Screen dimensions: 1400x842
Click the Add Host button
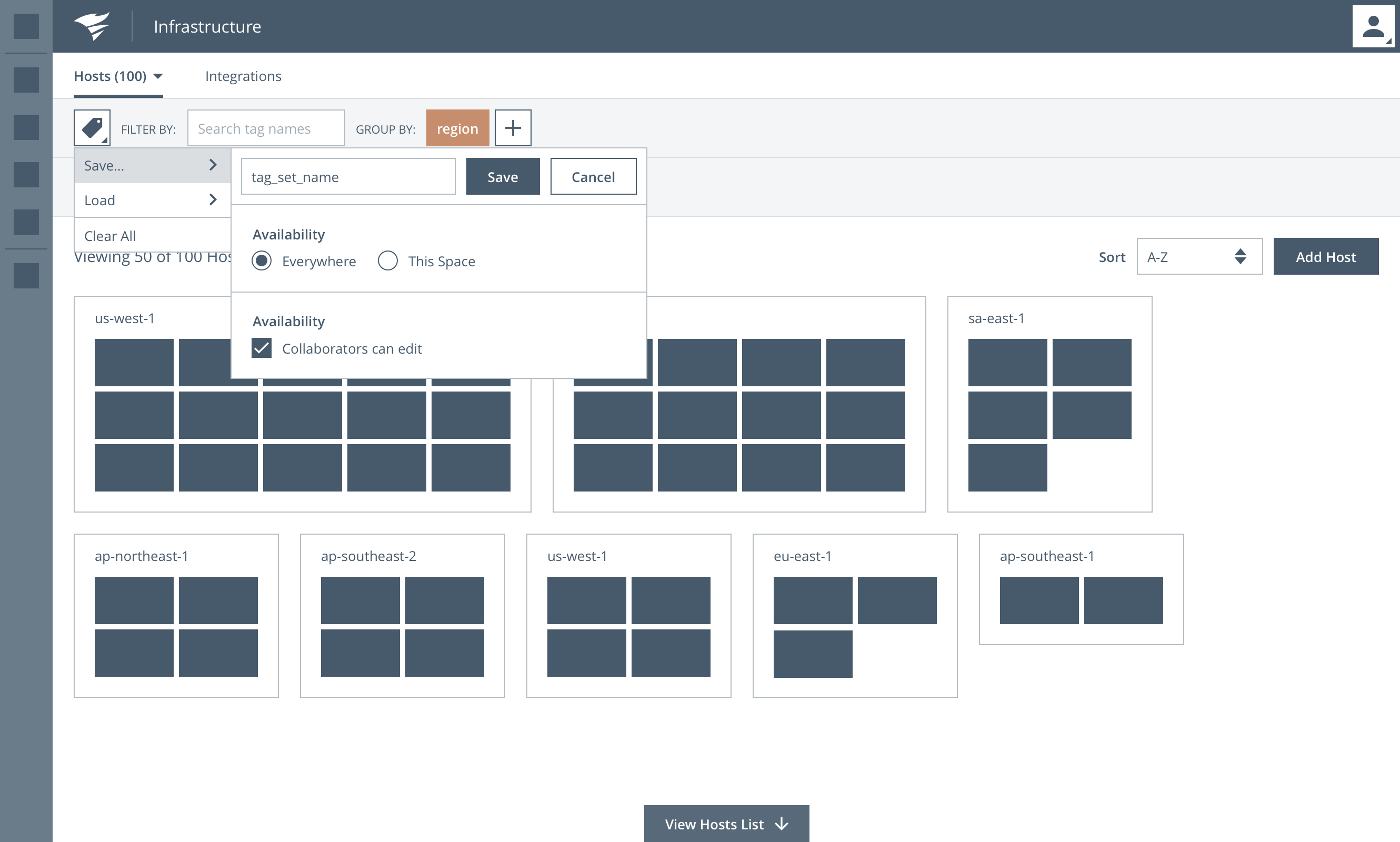(x=1325, y=257)
